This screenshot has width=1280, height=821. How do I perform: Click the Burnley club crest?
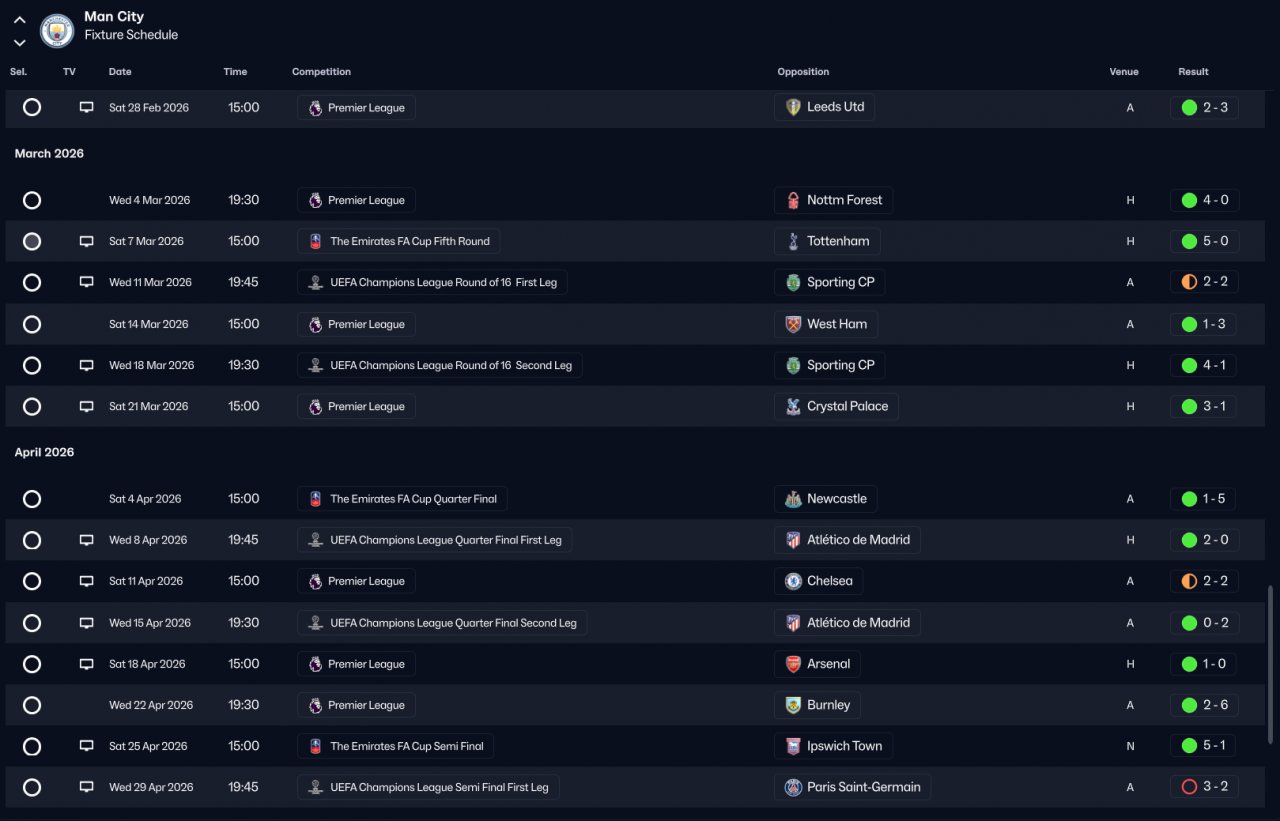click(x=793, y=705)
